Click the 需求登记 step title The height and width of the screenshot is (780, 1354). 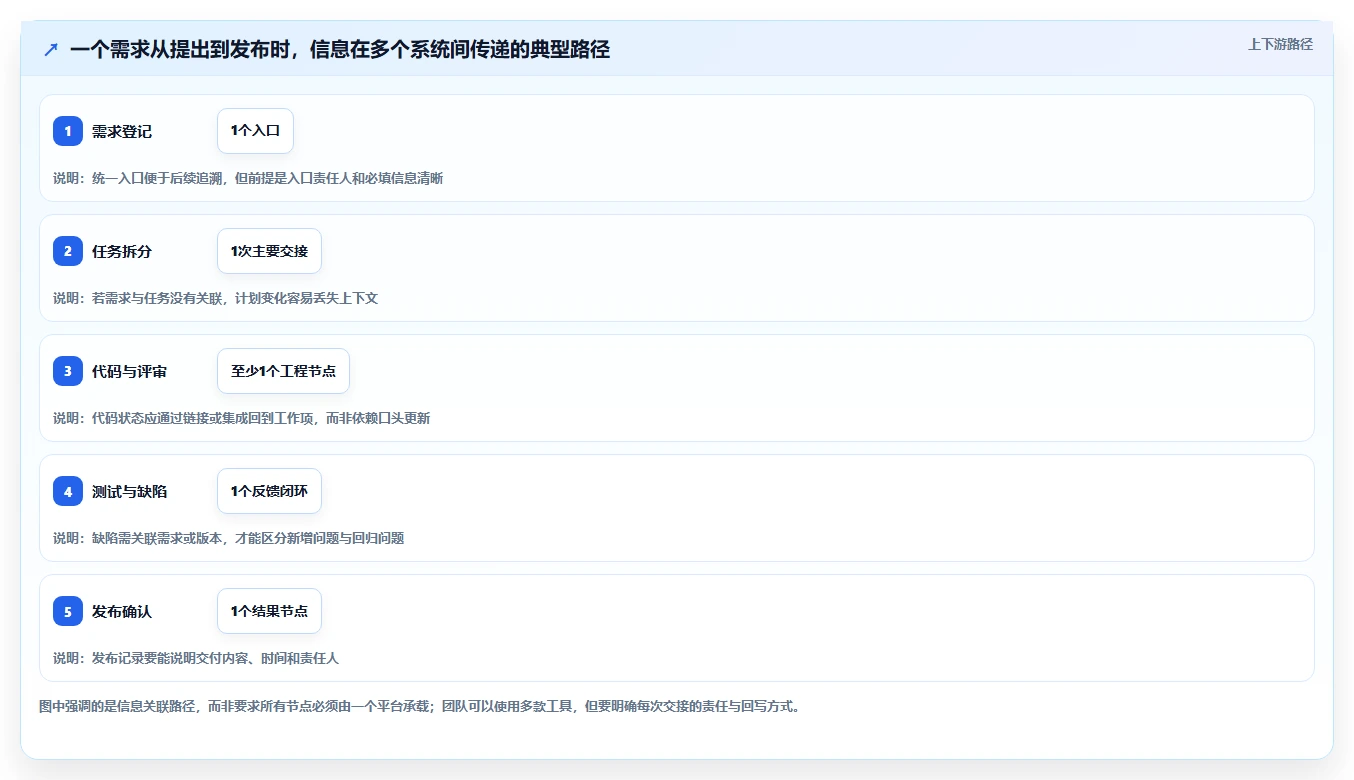coord(122,131)
